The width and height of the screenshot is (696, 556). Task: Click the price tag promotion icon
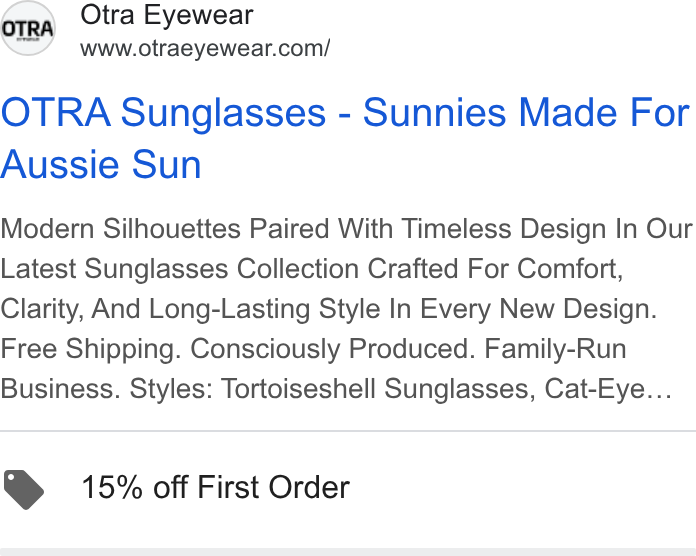(24, 489)
